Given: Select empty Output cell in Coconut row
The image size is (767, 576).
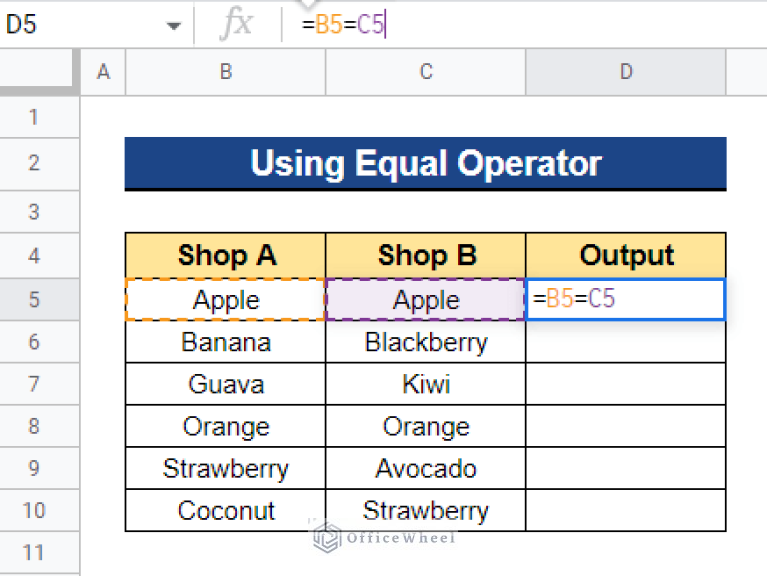Looking at the screenshot, I should (626, 510).
